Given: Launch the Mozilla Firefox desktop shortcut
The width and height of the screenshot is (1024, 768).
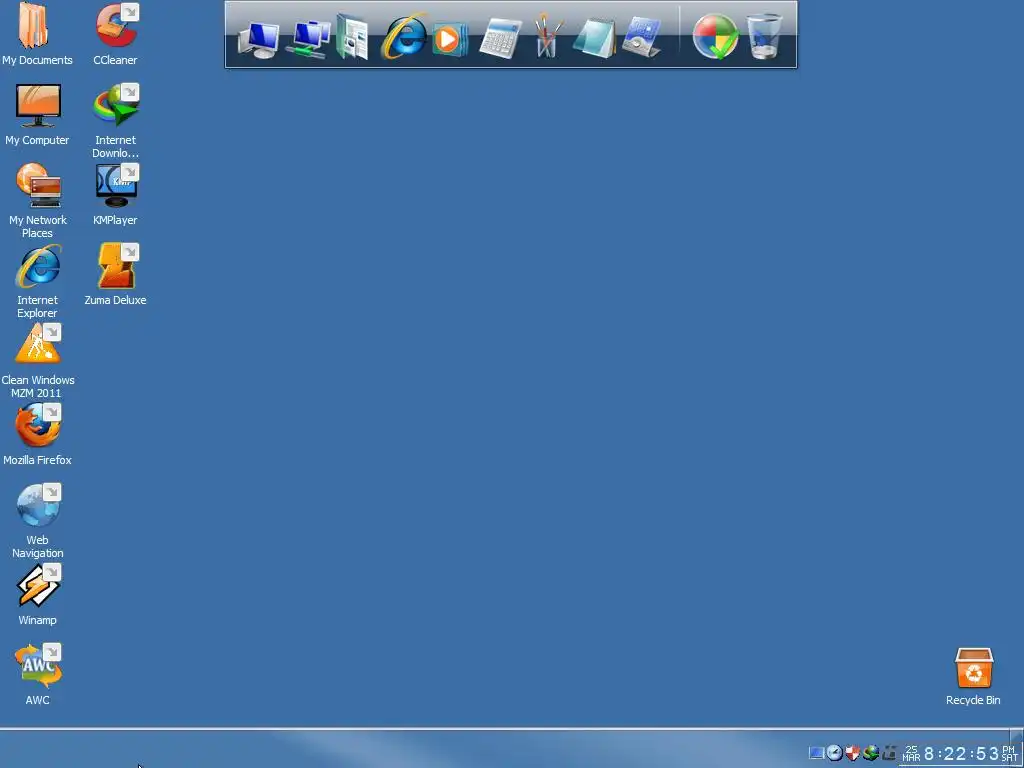Looking at the screenshot, I should coord(37,434).
